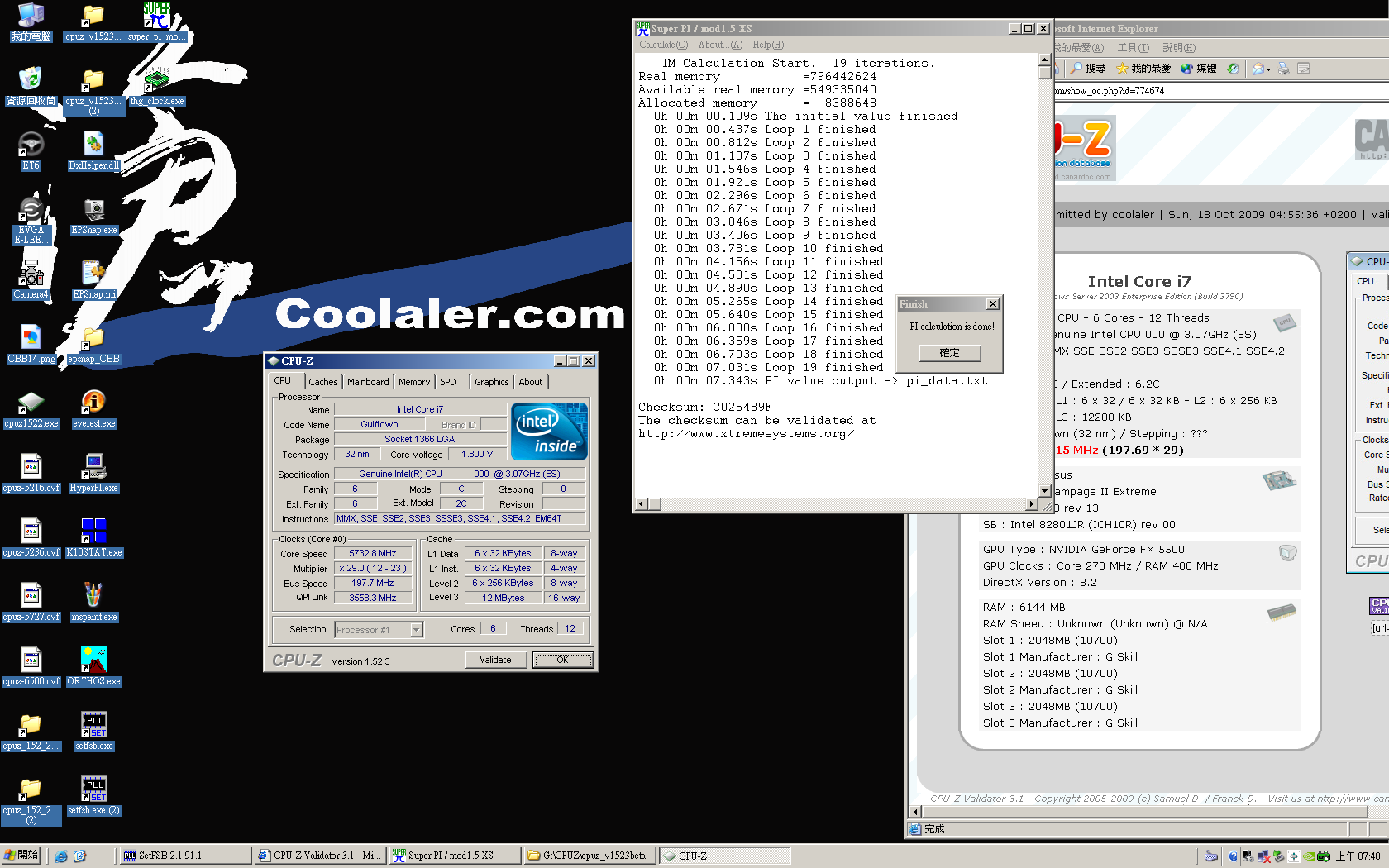Open the Processor selection dropdown in CPU-Z
This screenshot has height=868, width=1389.
pos(416,630)
